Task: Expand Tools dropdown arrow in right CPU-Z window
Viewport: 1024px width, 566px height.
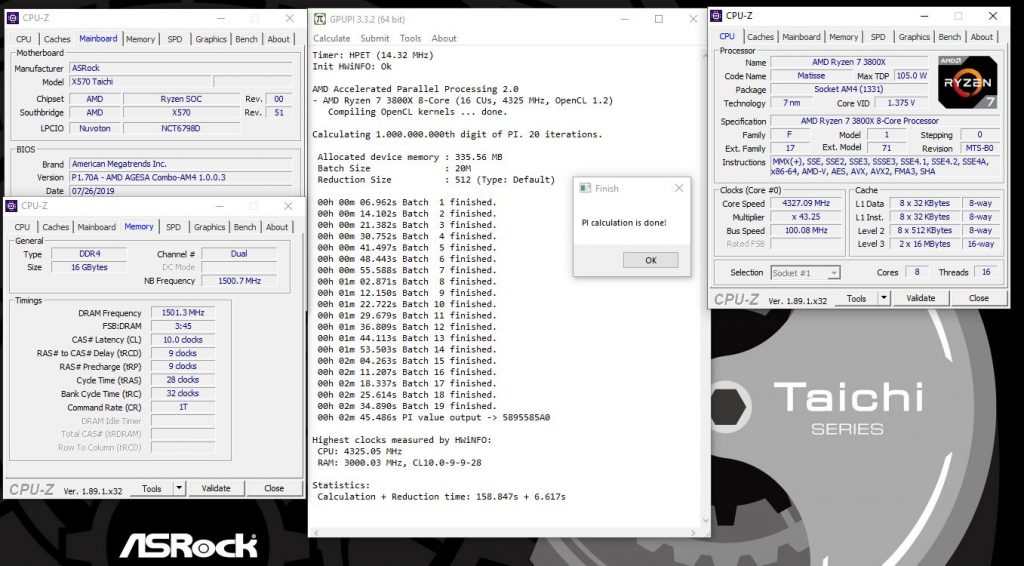Action: point(884,298)
